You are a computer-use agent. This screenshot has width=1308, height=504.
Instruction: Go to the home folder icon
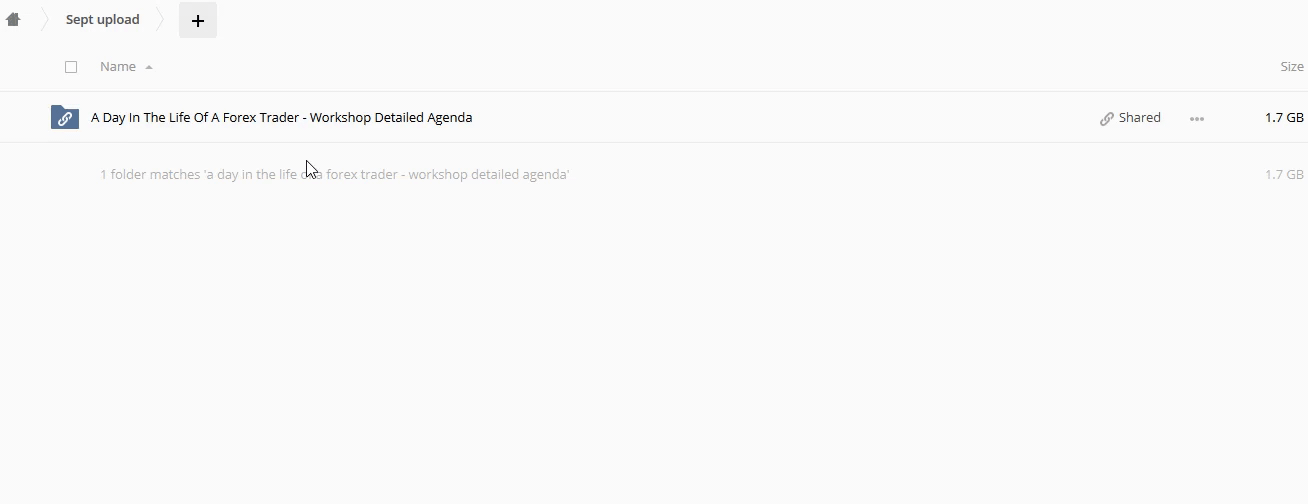click(13, 19)
